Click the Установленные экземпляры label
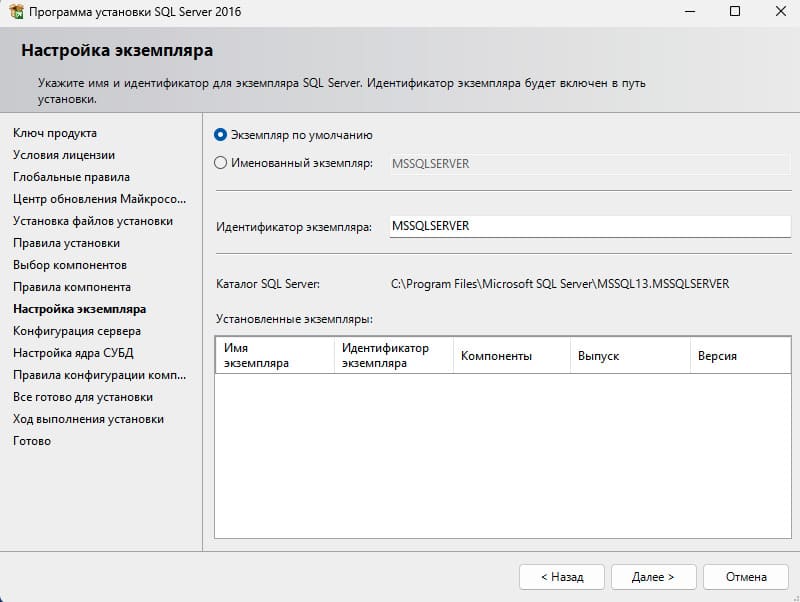The image size is (800, 602). [294, 319]
